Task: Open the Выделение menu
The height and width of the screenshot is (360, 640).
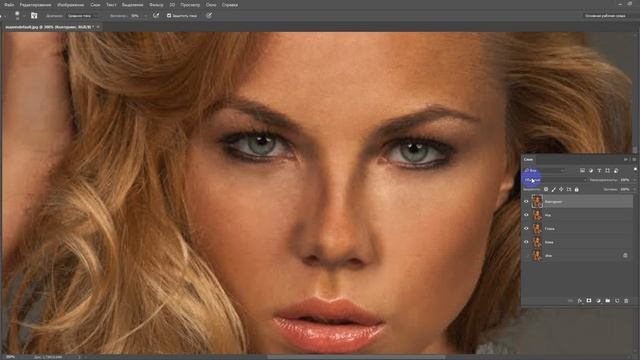Action: (132, 5)
